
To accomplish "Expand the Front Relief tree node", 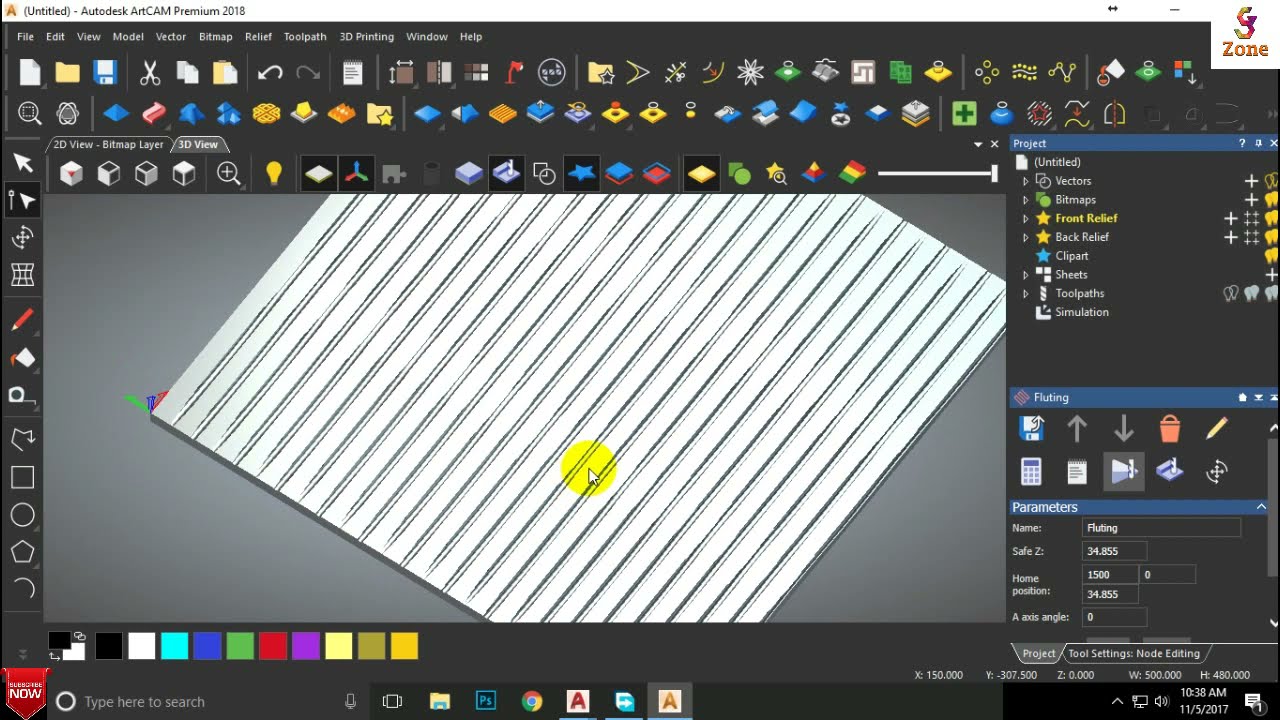I will tap(1025, 218).
